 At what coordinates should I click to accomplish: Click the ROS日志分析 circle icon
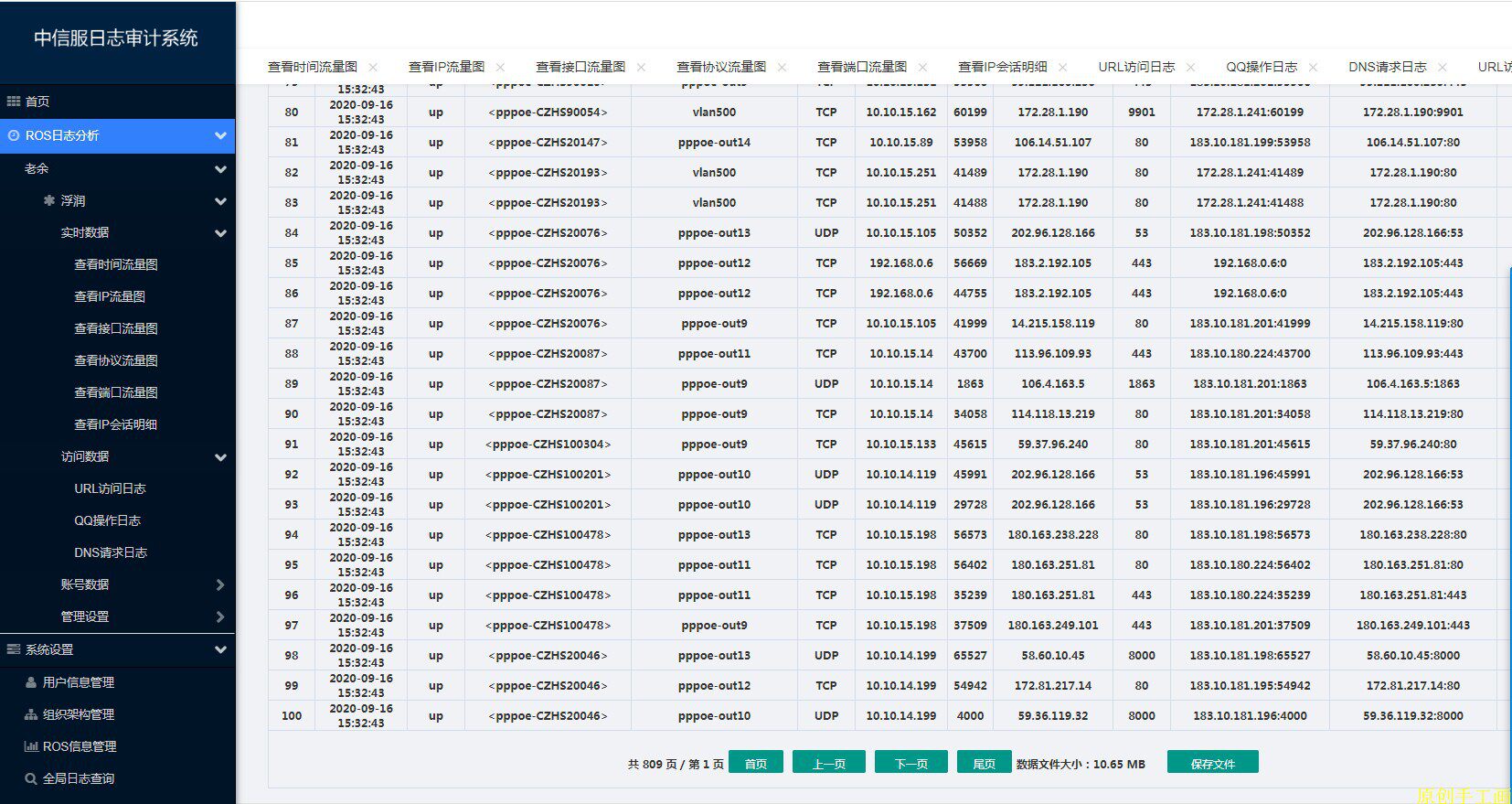pyautogui.click(x=14, y=135)
